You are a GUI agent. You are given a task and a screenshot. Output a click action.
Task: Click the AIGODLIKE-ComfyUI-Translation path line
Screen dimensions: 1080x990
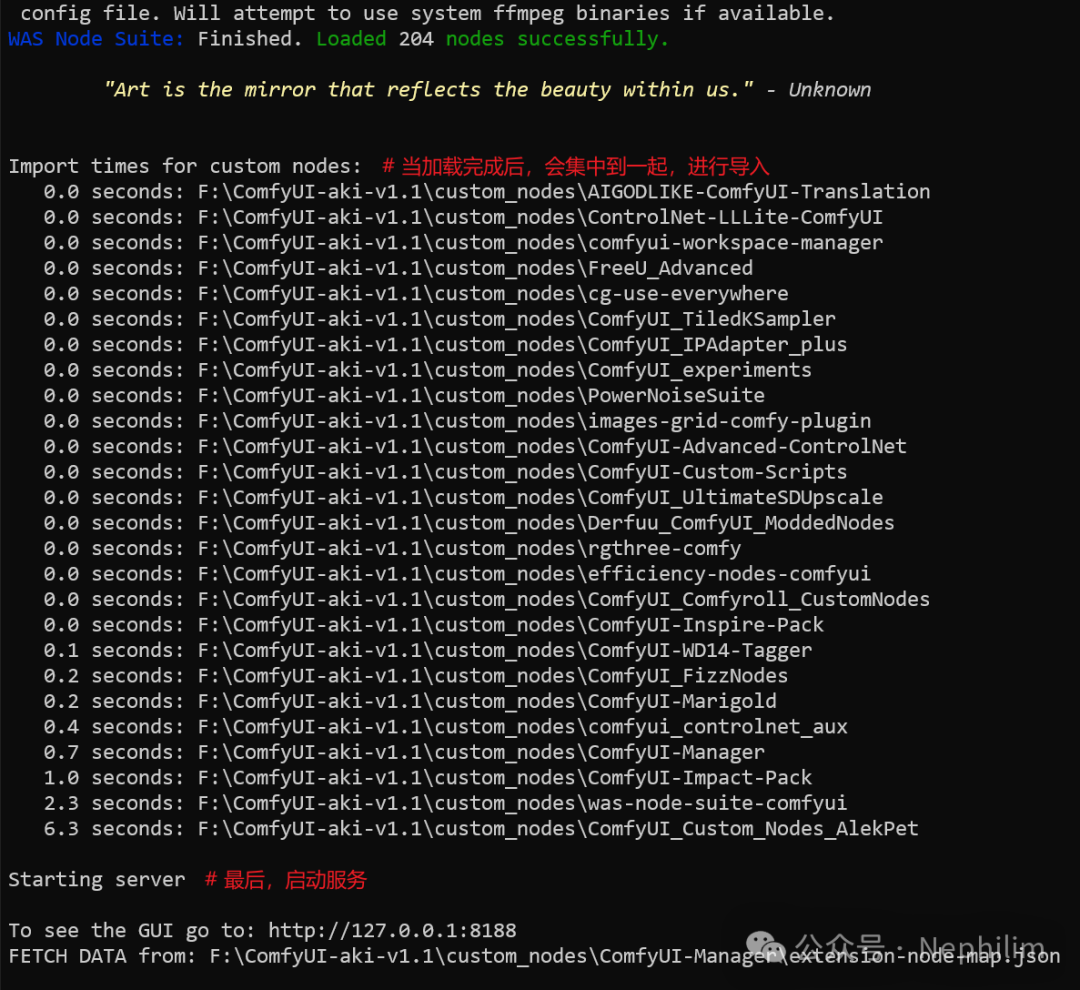click(487, 192)
